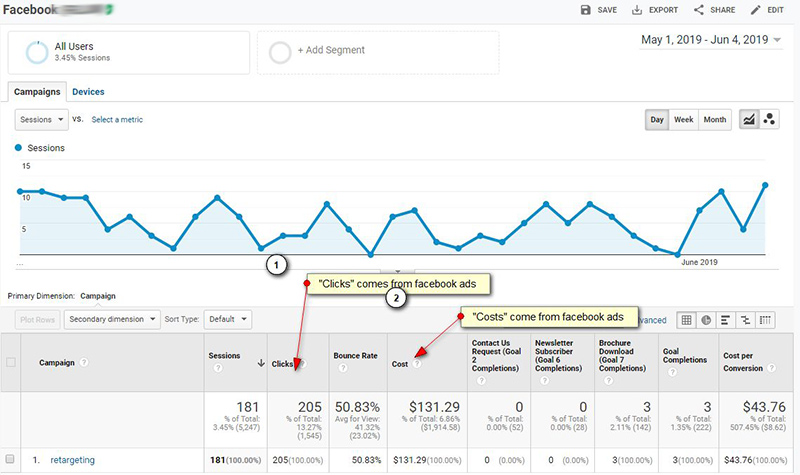Image resolution: width=800 pixels, height=475 pixels.
Task: Share this report
Action: [x=717, y=10]
